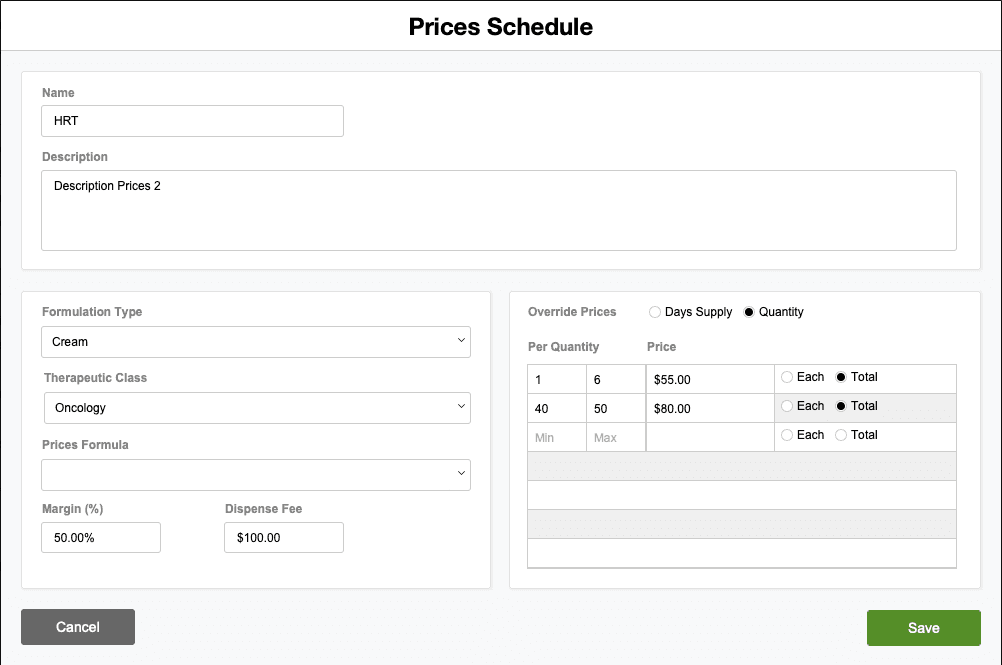This screenshot has width=1002, height=665.
Task: Select the Quantity override option
Action: pyautogui.click(x=749, y=312)
